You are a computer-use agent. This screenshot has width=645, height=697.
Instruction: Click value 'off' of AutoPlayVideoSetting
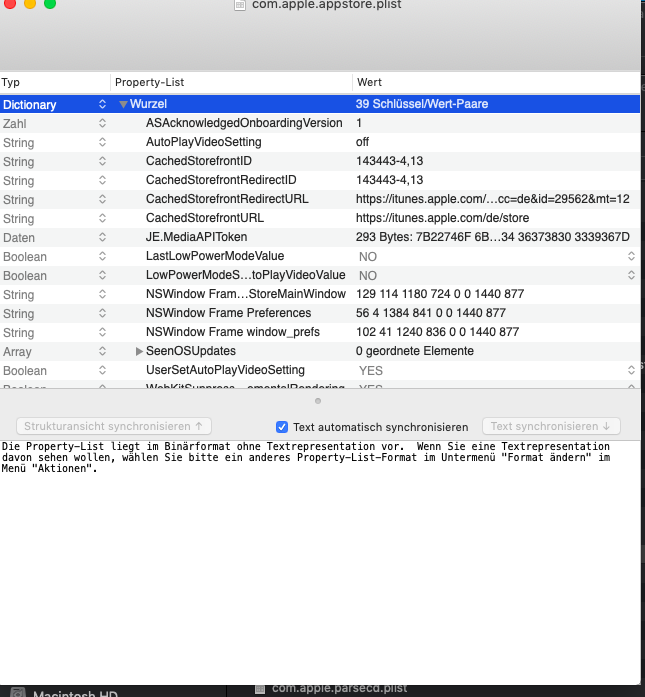point(362,142)
